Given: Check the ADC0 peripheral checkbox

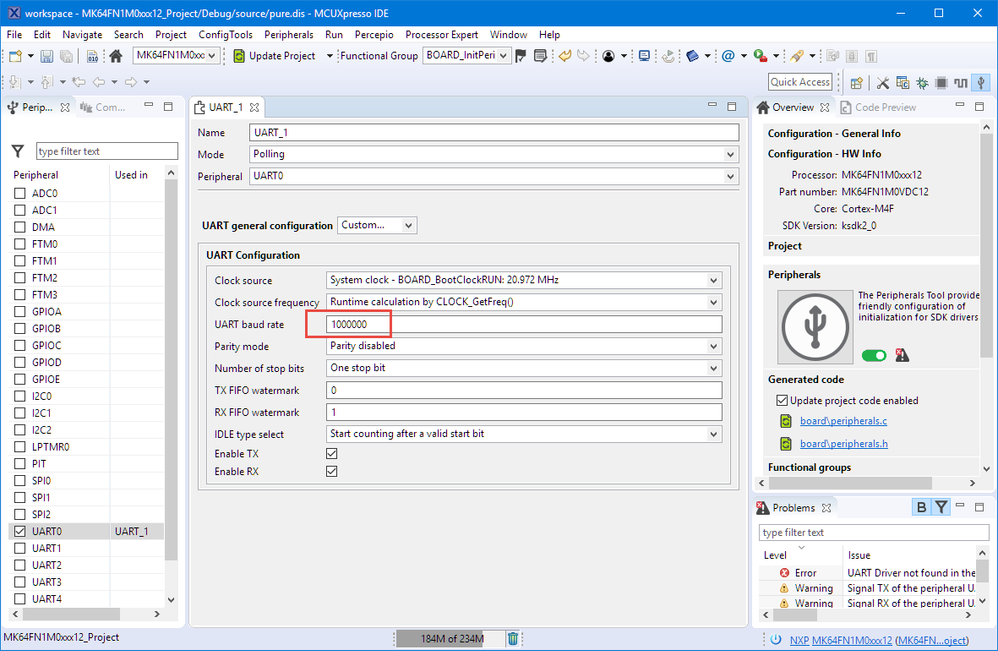Looking at the screenshot, I should click(x=20, y=193).
